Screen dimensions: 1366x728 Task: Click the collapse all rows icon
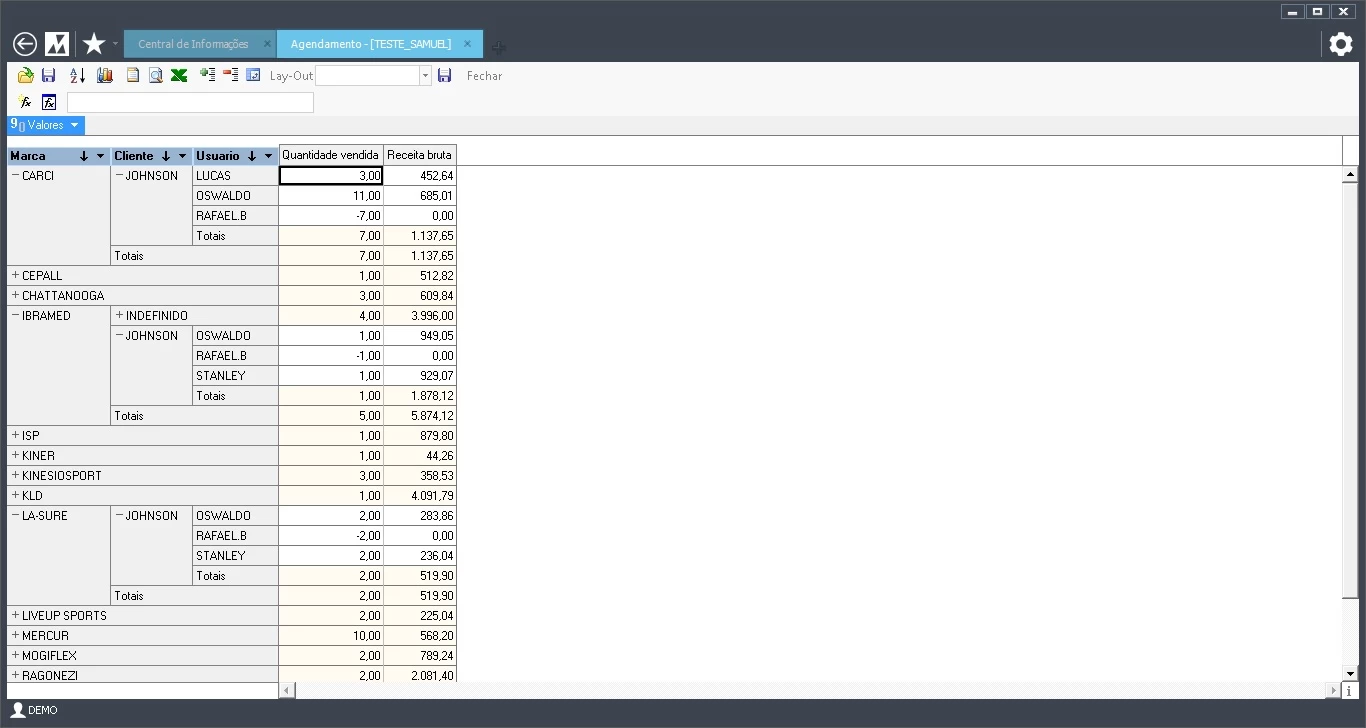click(231, 75)
